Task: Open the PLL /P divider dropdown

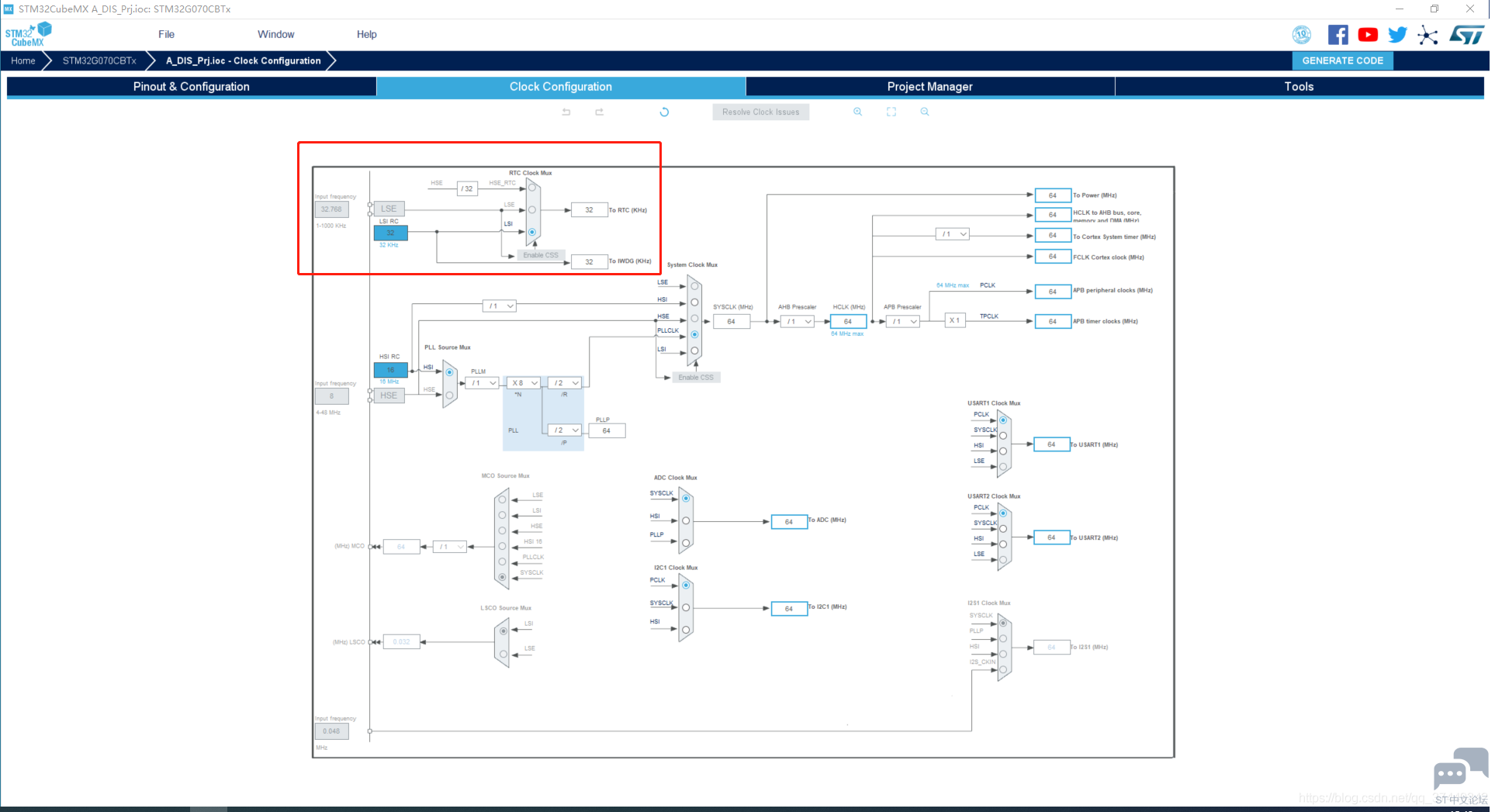Action: (565, 430)
